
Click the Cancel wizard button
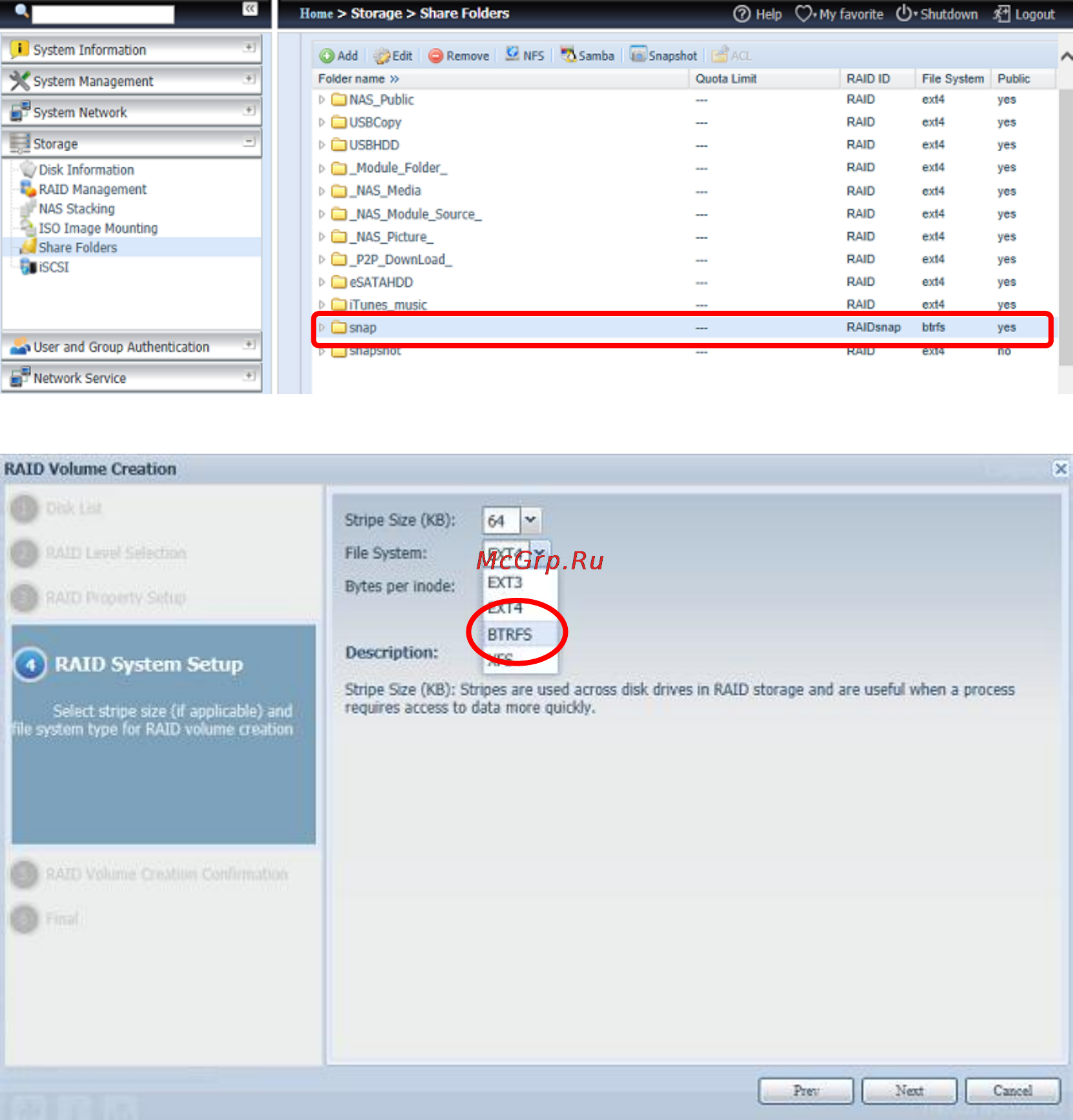1012,1091
